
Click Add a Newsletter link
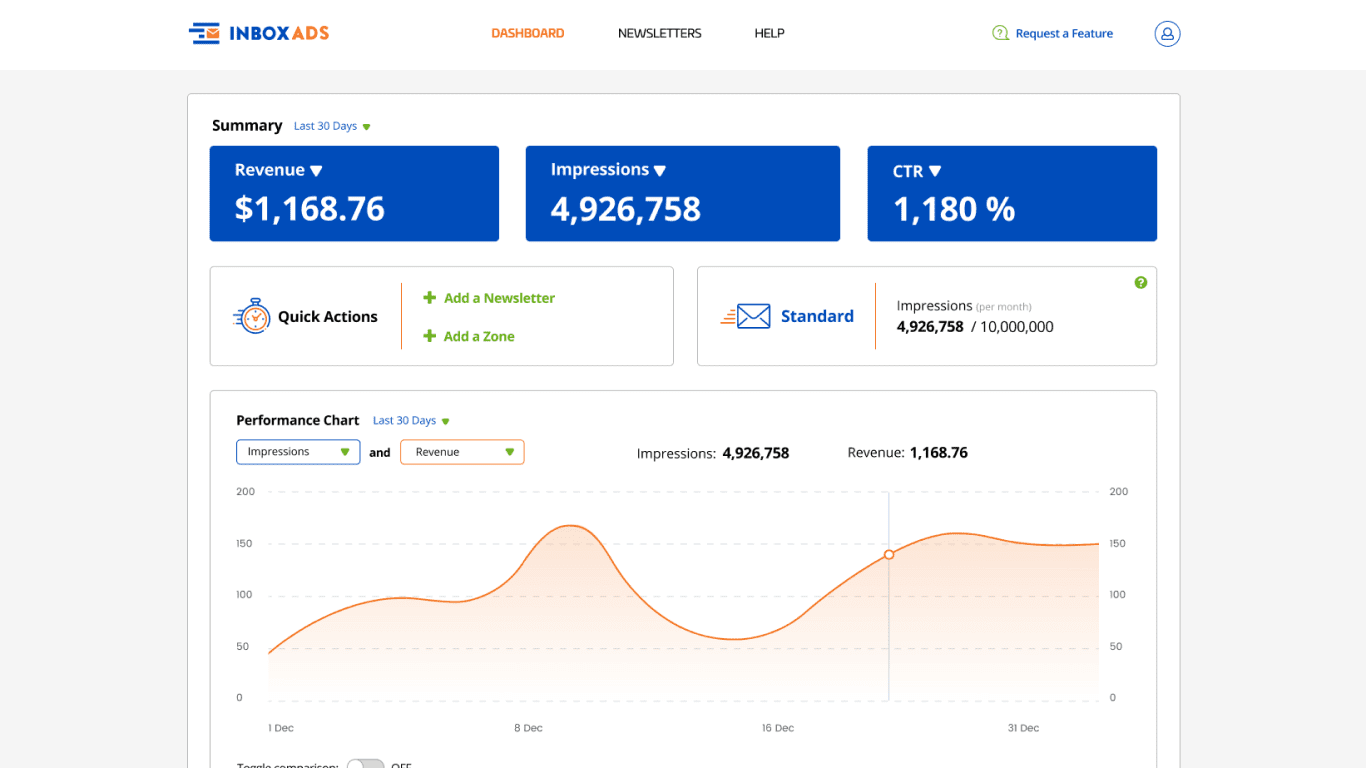click(x=499, y=298)
